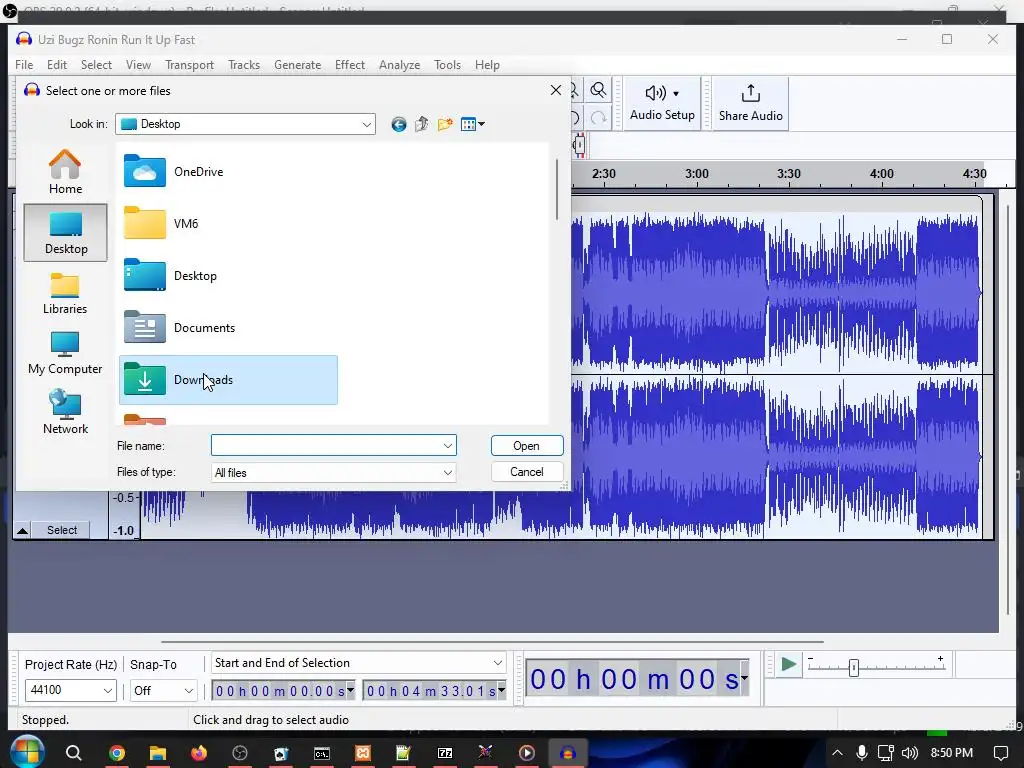
Task: Open the Analyze menu
Action: [x=399, y=65]
